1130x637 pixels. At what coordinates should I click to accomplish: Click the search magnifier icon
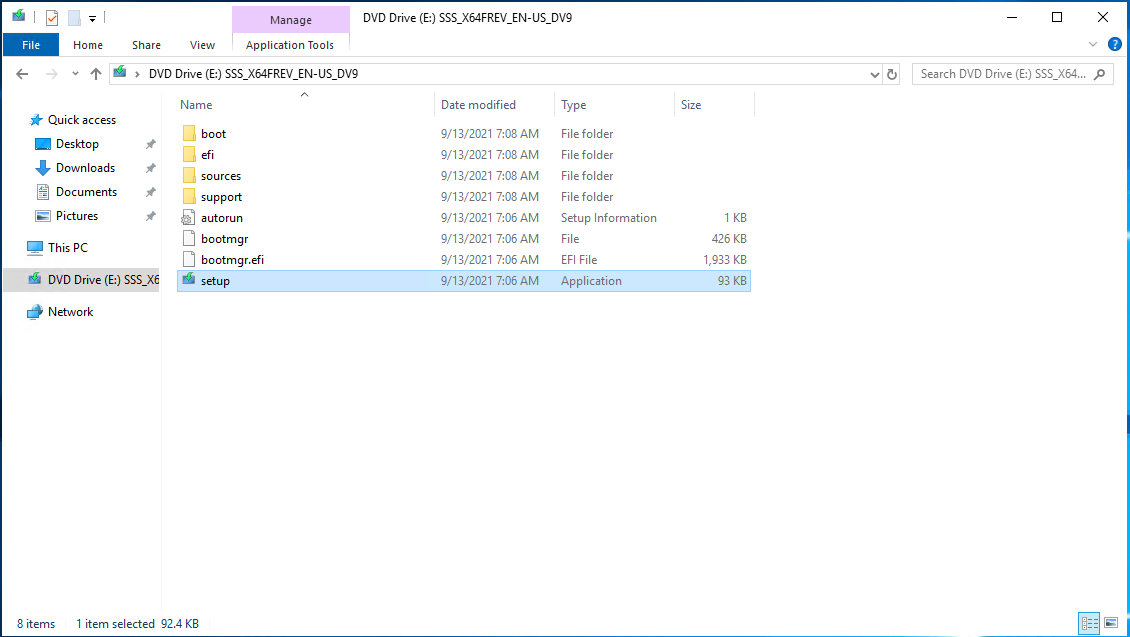pyautogui.click(x=1100, y=74)
